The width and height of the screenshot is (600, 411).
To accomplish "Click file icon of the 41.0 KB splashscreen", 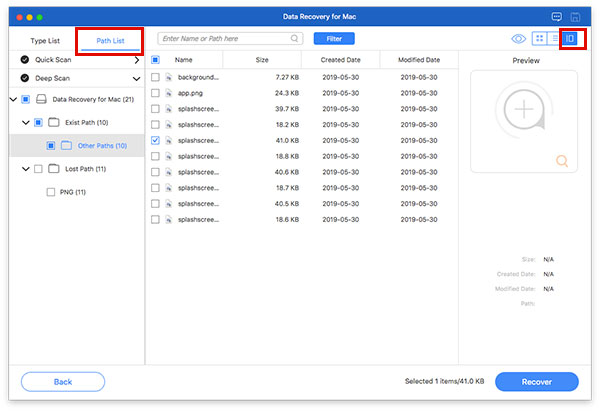I will click(x=168, y=140).
